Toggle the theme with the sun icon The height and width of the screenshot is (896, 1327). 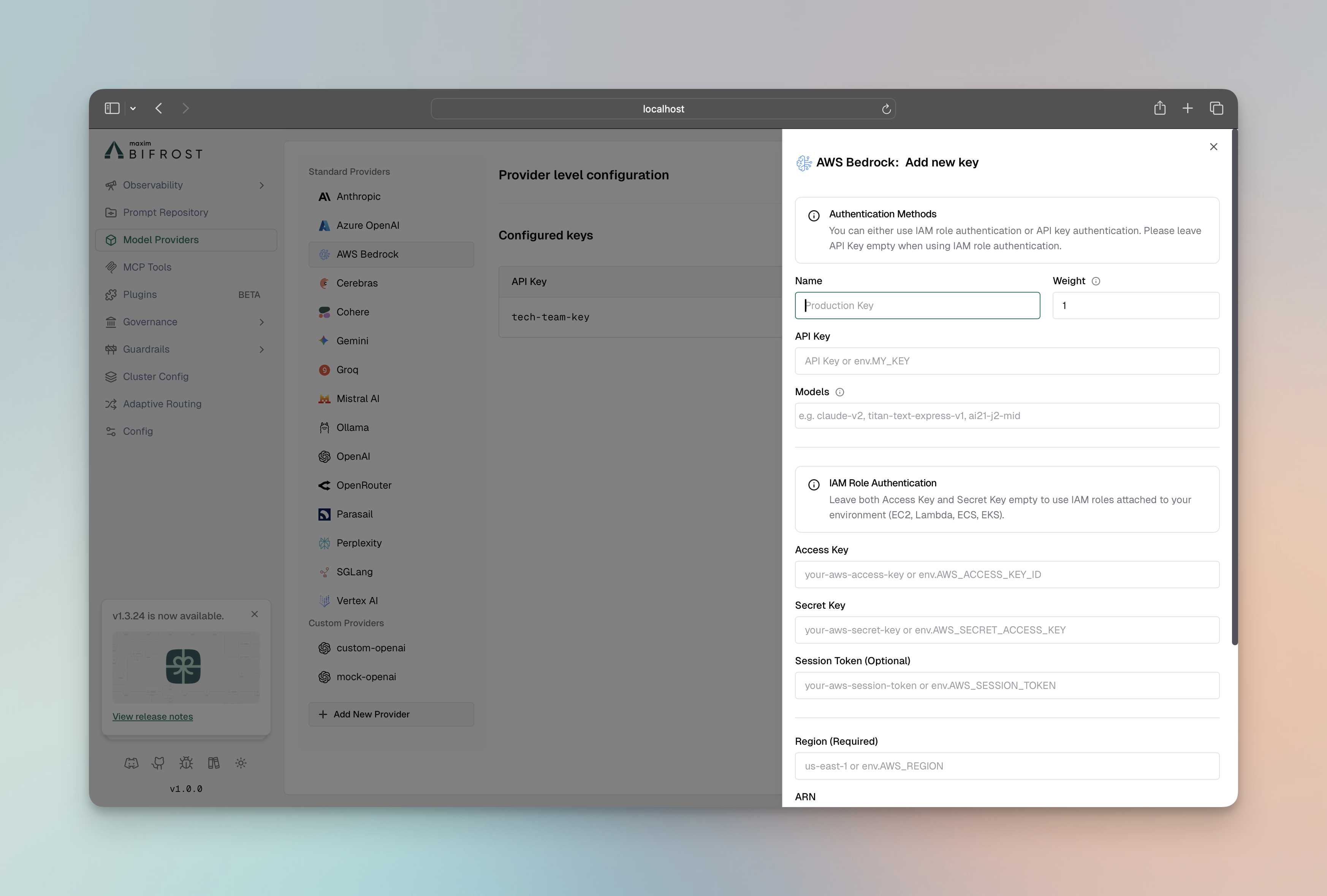[x=241, y=762]
